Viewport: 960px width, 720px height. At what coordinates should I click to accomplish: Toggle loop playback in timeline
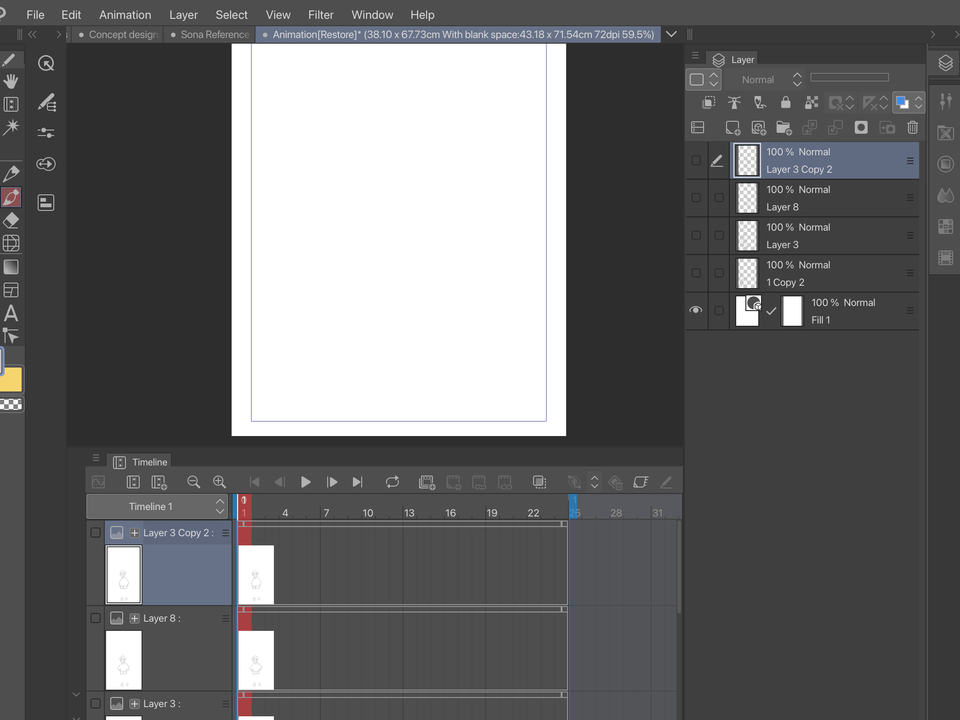tap(392, 482)
